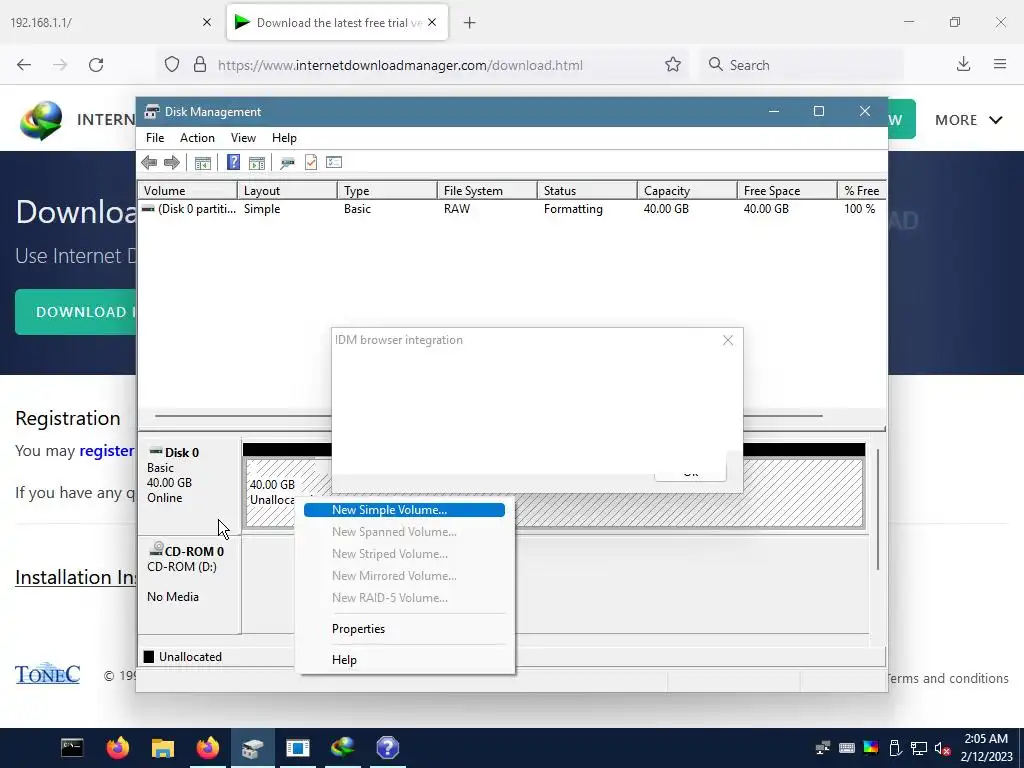Click Disk Management icon in the taskbar

[x=252, y=748]
